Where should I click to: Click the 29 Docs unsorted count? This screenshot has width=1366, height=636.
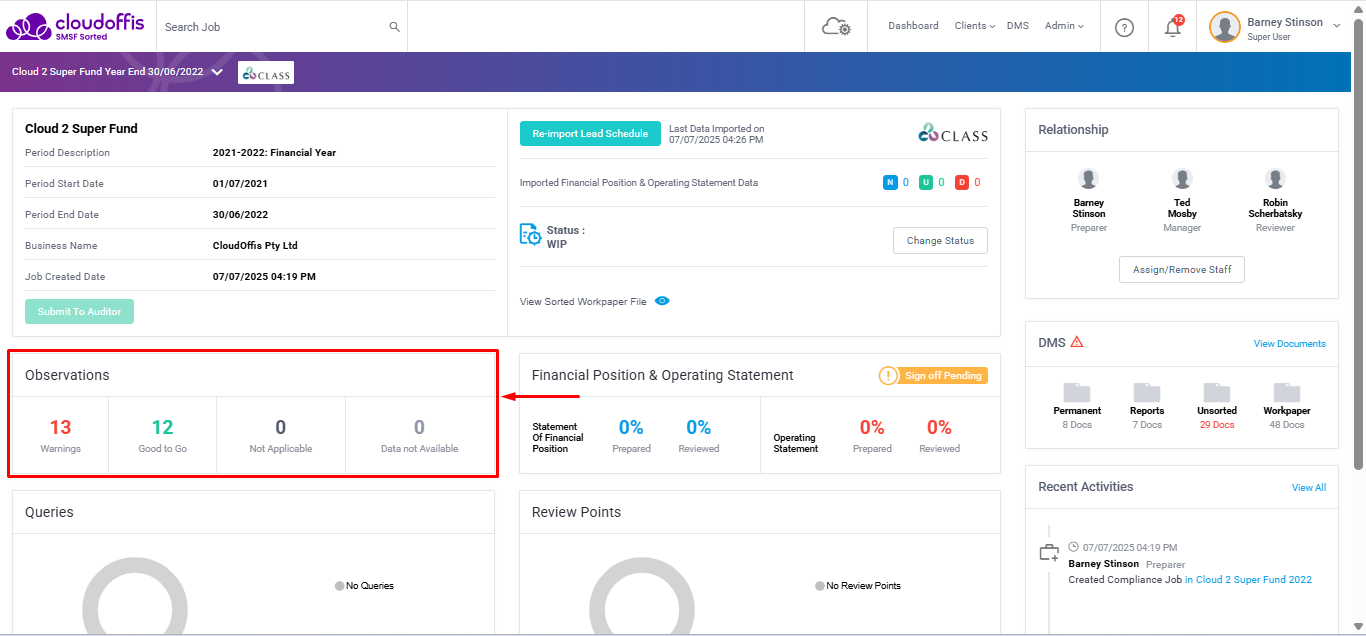[1217, 425]
